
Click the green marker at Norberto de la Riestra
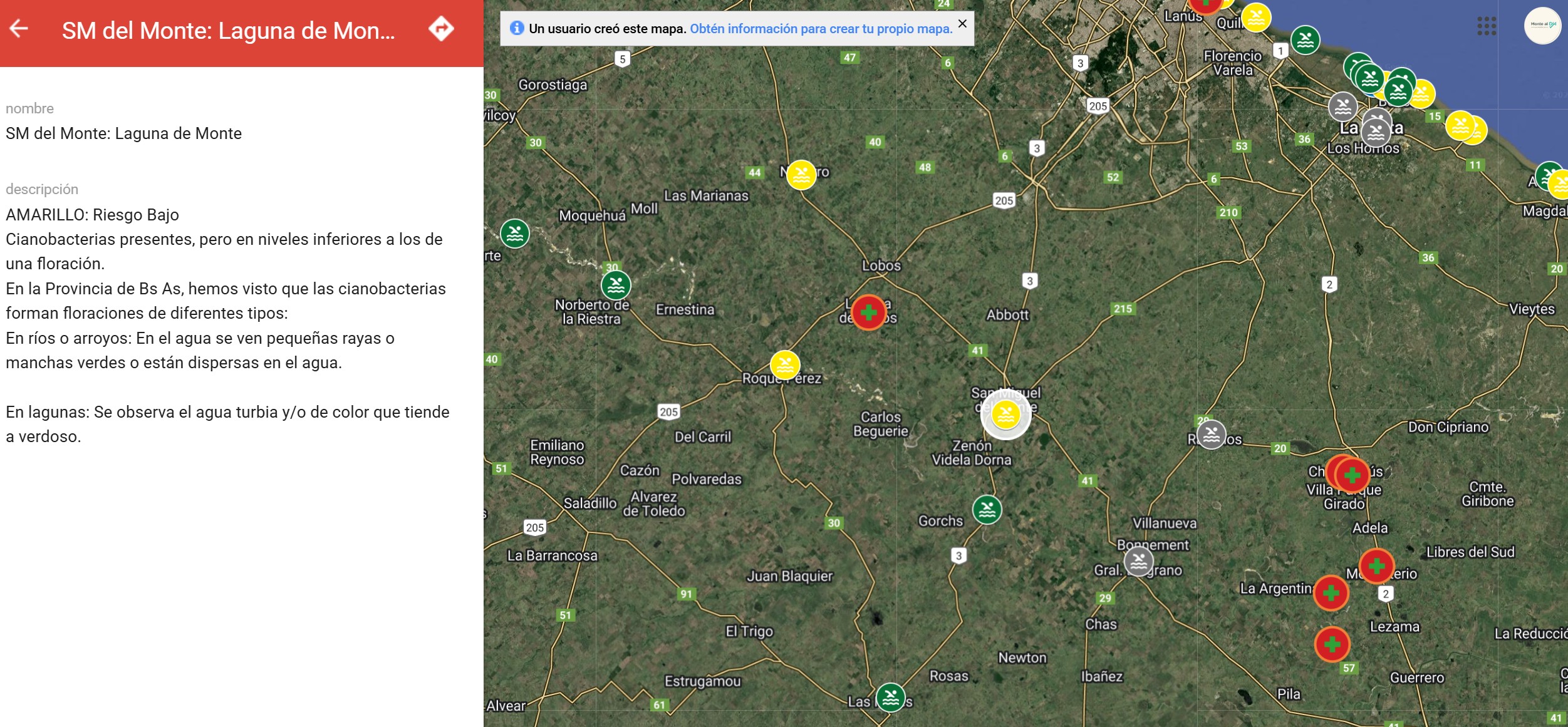coord(616,286)
